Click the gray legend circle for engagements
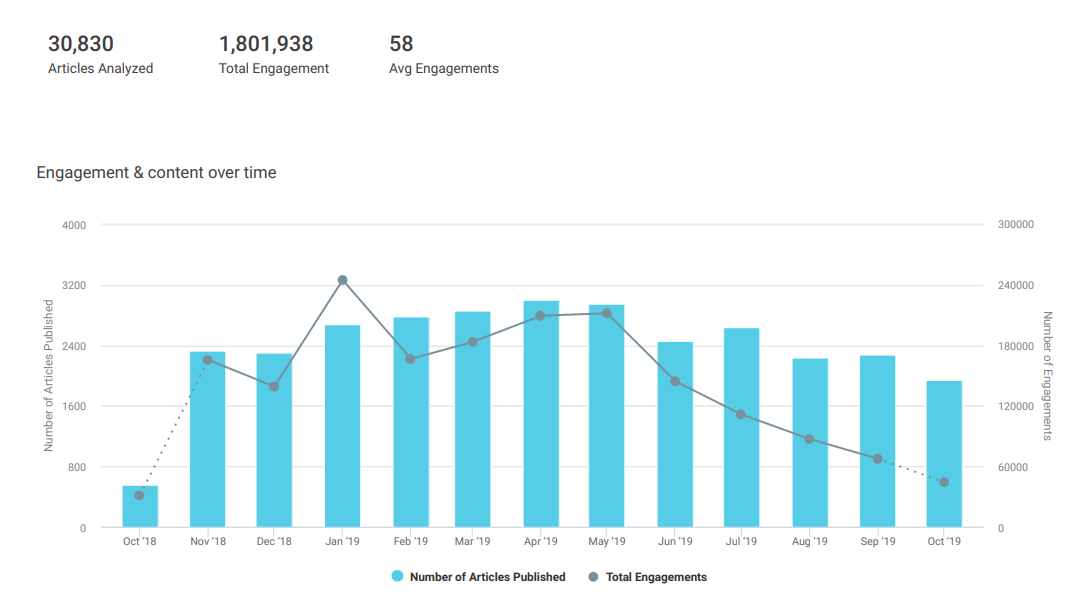The height and width of the screenshot is (603, 1079). pos(593,577)
